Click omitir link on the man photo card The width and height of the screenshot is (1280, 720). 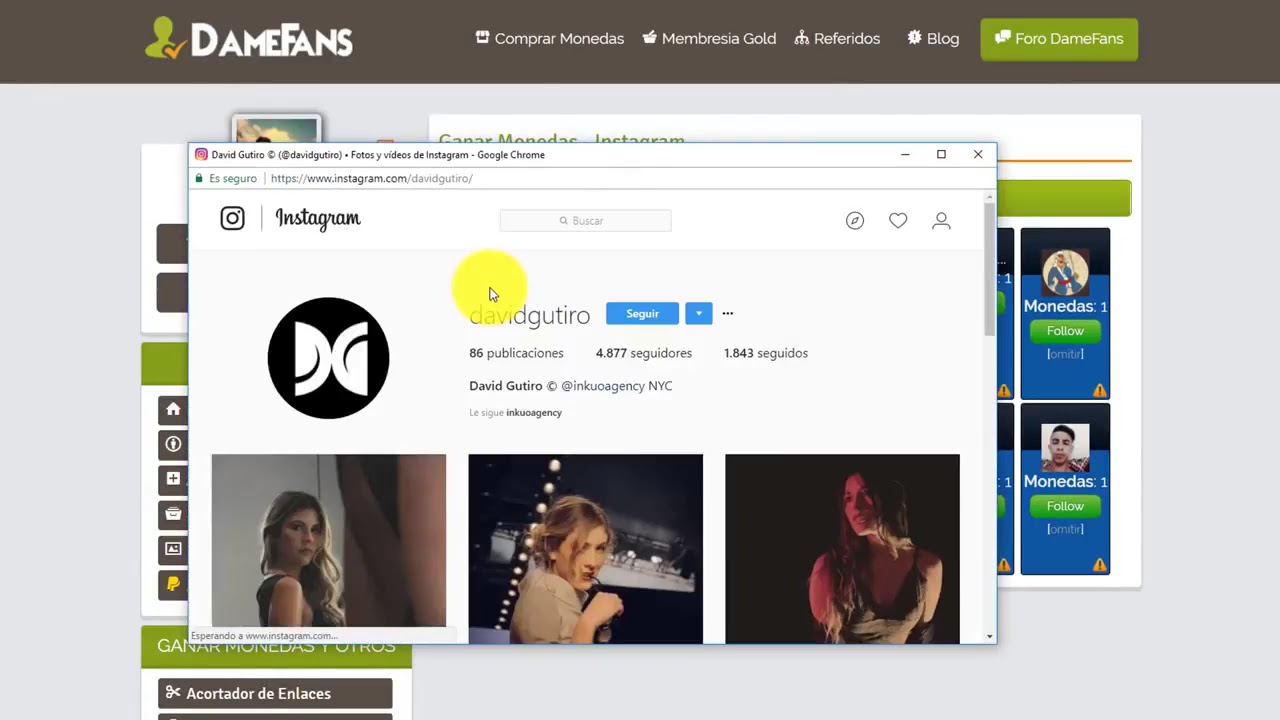(x=1065, y=529)
